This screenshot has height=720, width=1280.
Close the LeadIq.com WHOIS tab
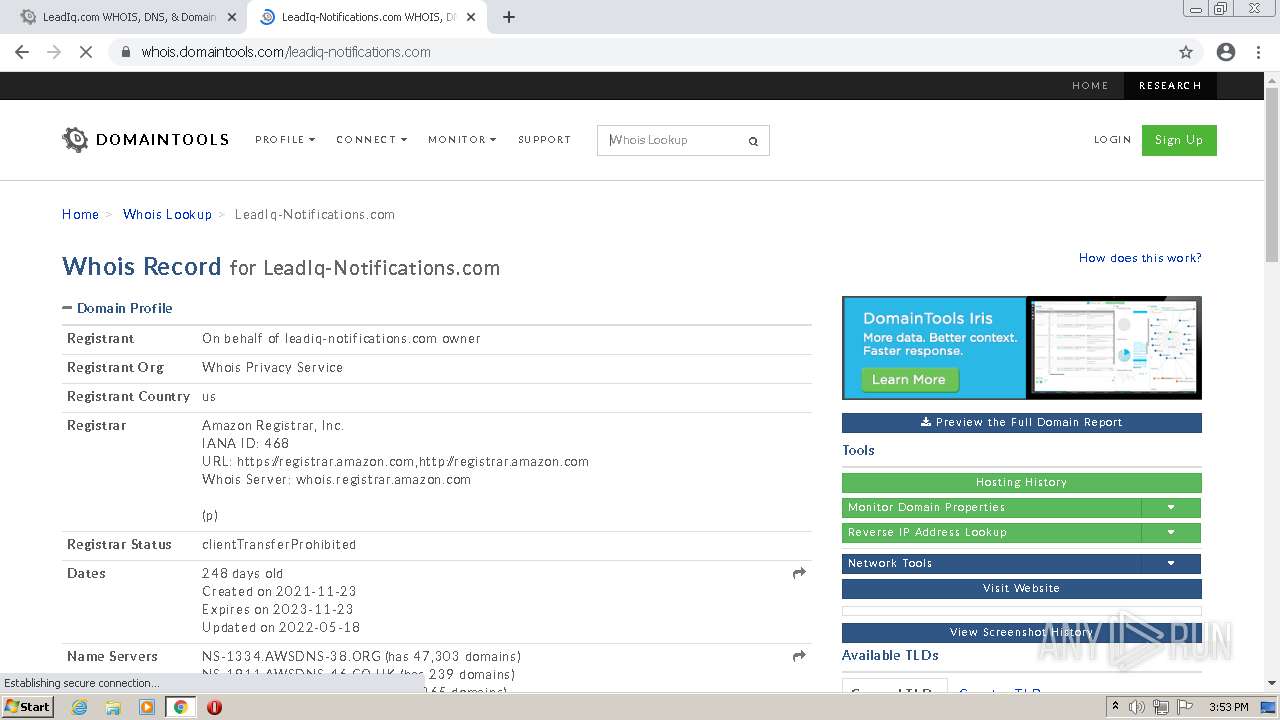click(232, 17)
